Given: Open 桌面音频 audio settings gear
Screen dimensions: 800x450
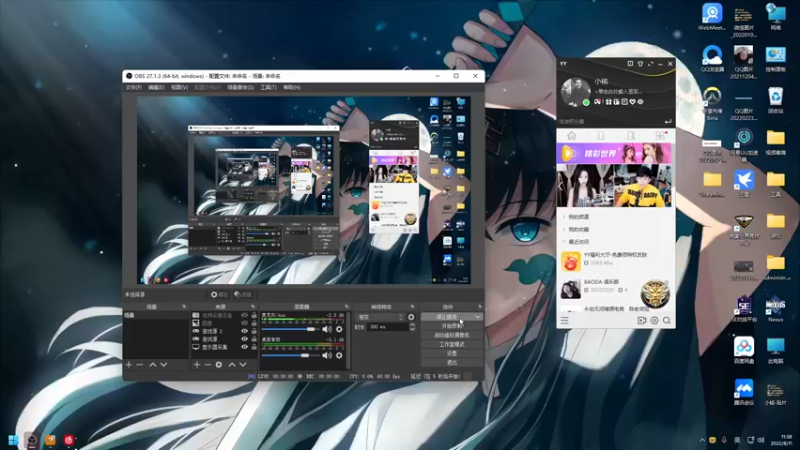Looking at the screenshot, I should (339, 355).
